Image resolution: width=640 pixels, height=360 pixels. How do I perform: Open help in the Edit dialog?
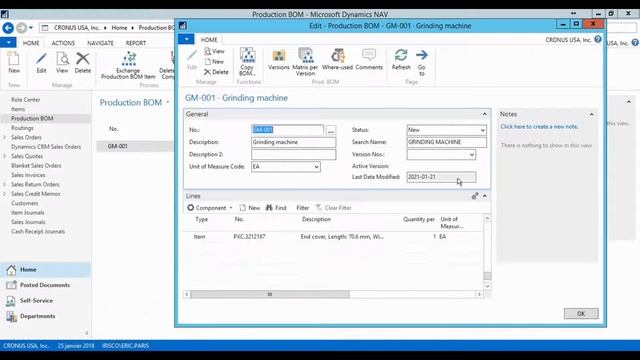pyautogui.click(x=598, y=40)
